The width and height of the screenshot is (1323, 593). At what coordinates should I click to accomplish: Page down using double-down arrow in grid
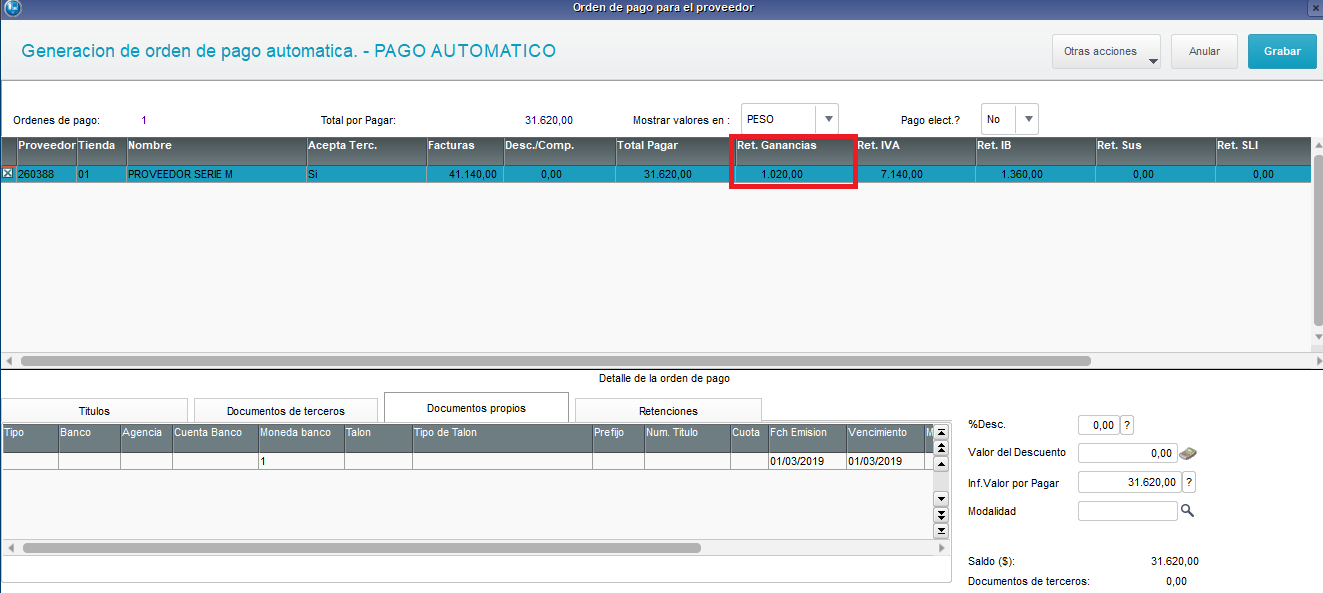pyautogui.click(x=941, y=514)
